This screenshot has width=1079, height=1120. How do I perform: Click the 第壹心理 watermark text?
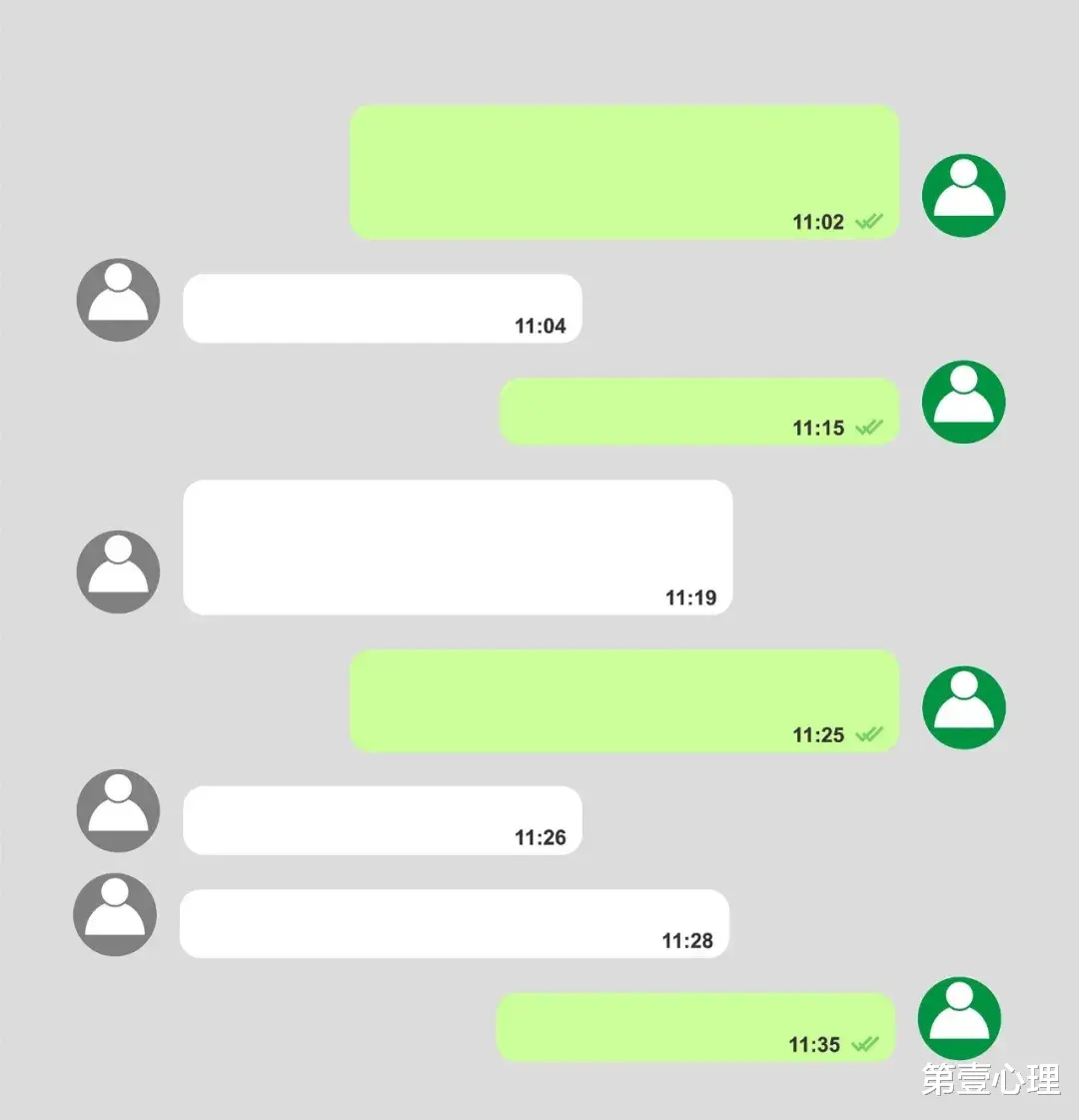(x=991, y=1079)
